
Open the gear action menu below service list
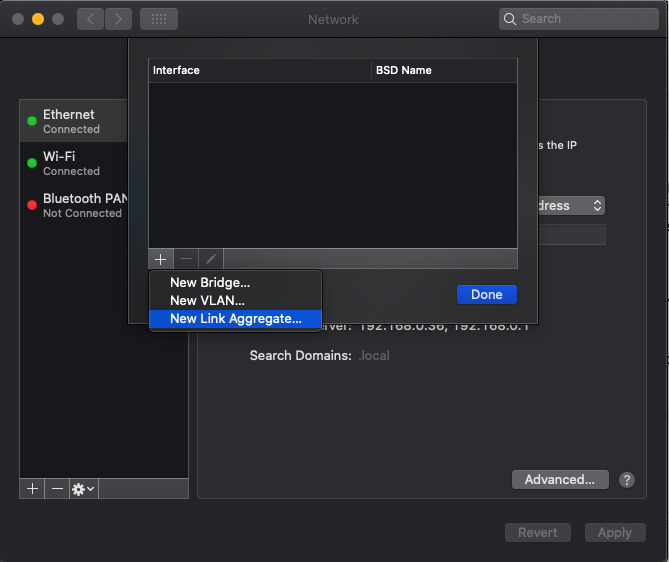(x=83, y=489)
